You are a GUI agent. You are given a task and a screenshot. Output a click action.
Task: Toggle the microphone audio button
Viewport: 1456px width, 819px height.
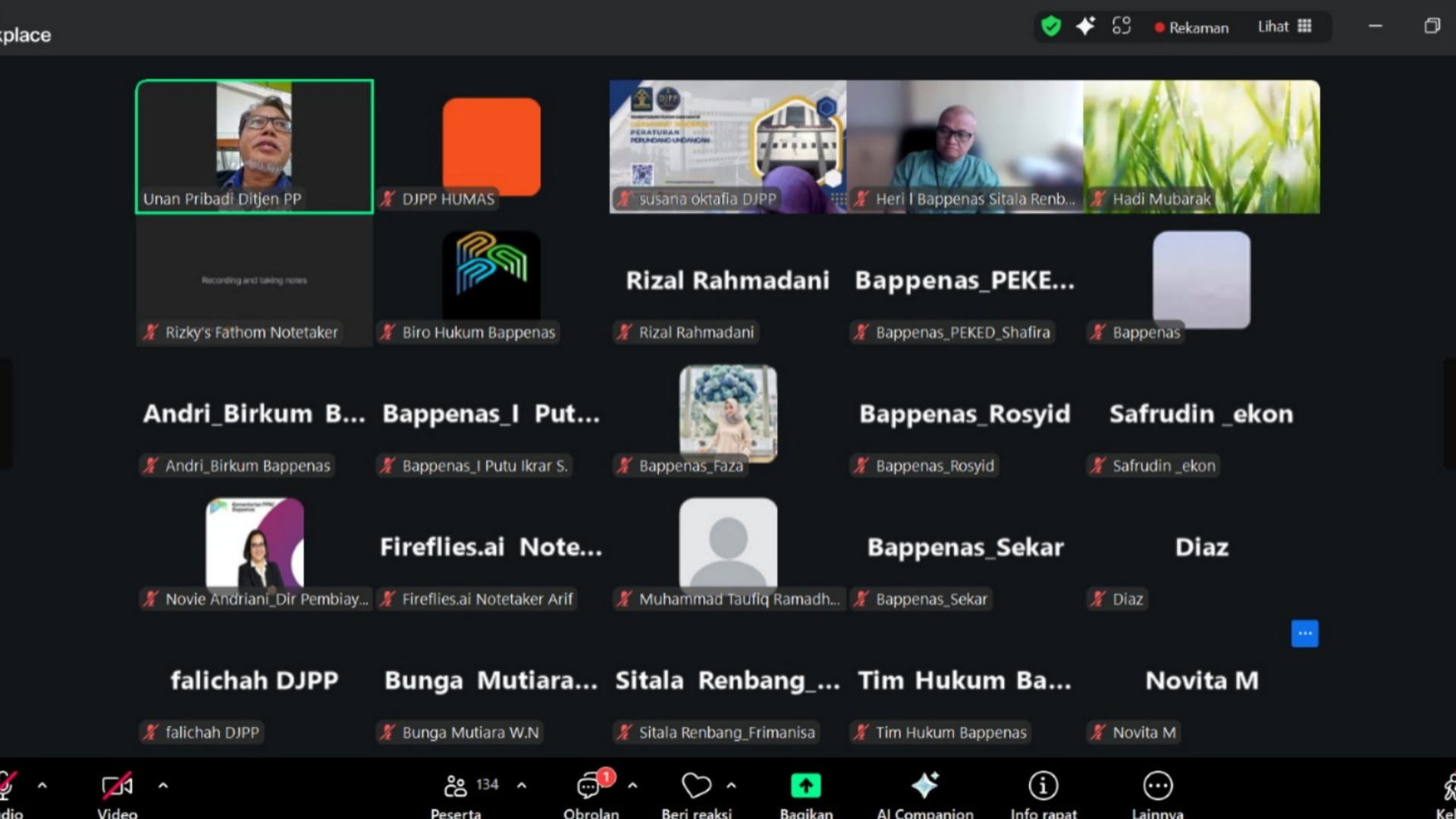[6, 786]
